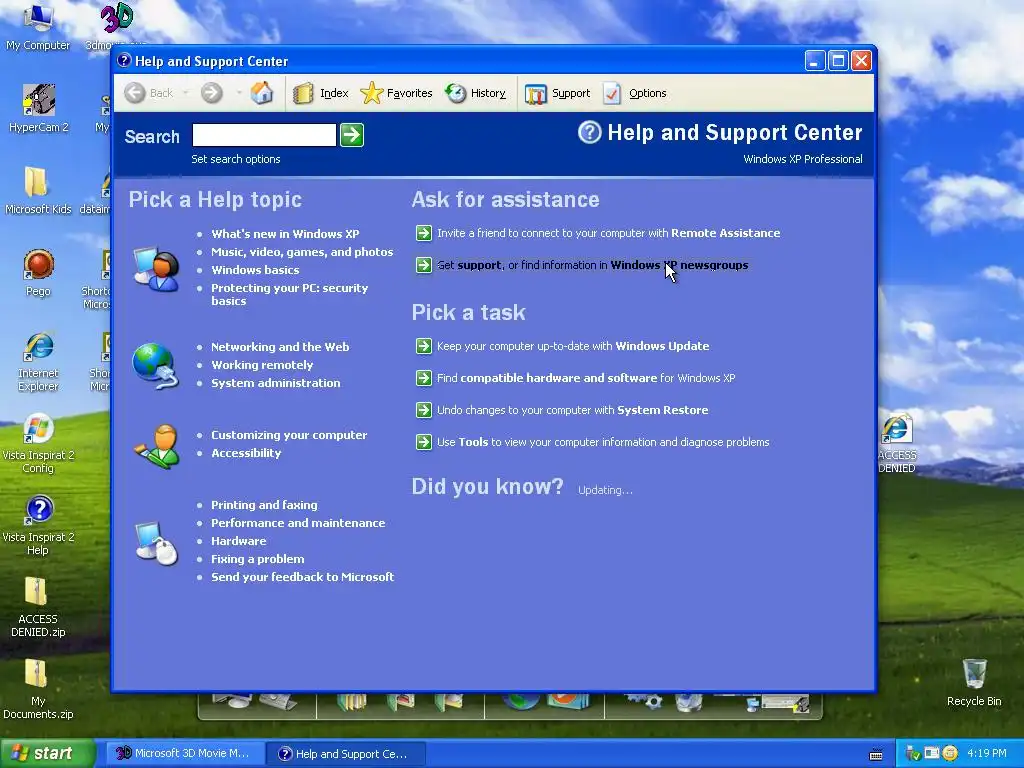Screen dimensions: 1024x768
Task: Open Customizing your computer topic
Action: [289, 435]
